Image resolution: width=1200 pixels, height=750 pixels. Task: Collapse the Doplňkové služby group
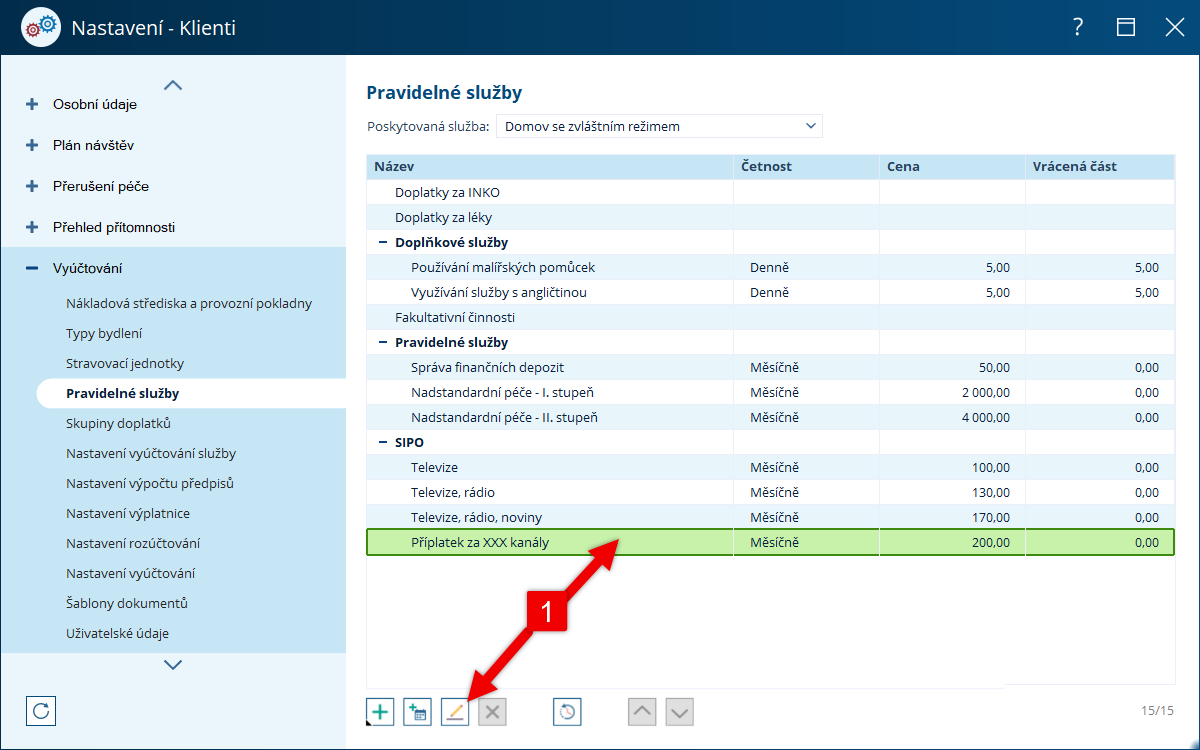pyautogui.click(x=383, y=242)
